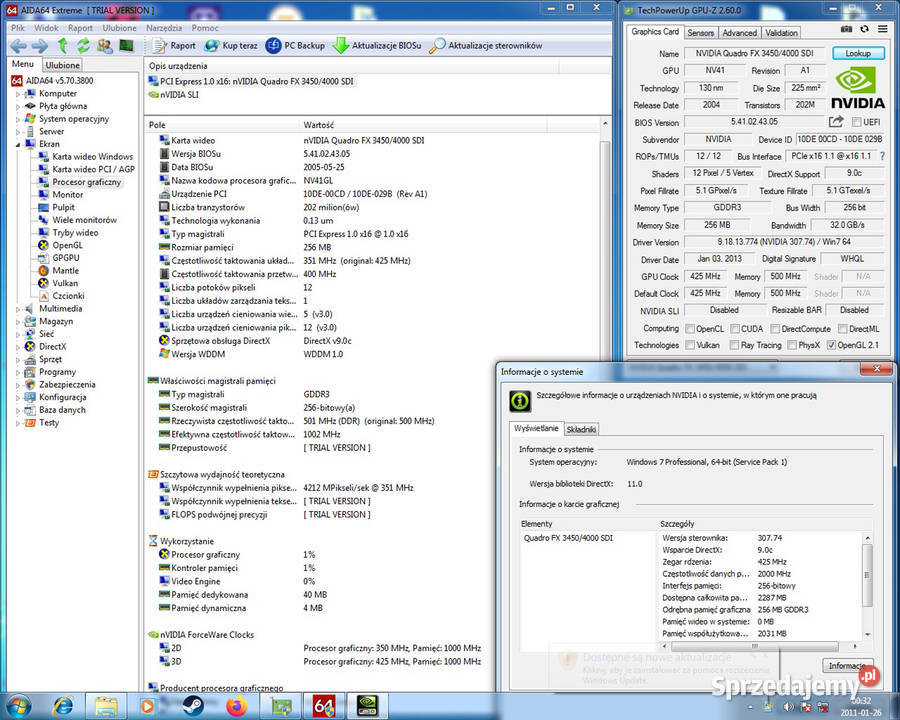Click the Bus Interface question mark in GPU-Z
900x720 pixels.
coord(882,156)
